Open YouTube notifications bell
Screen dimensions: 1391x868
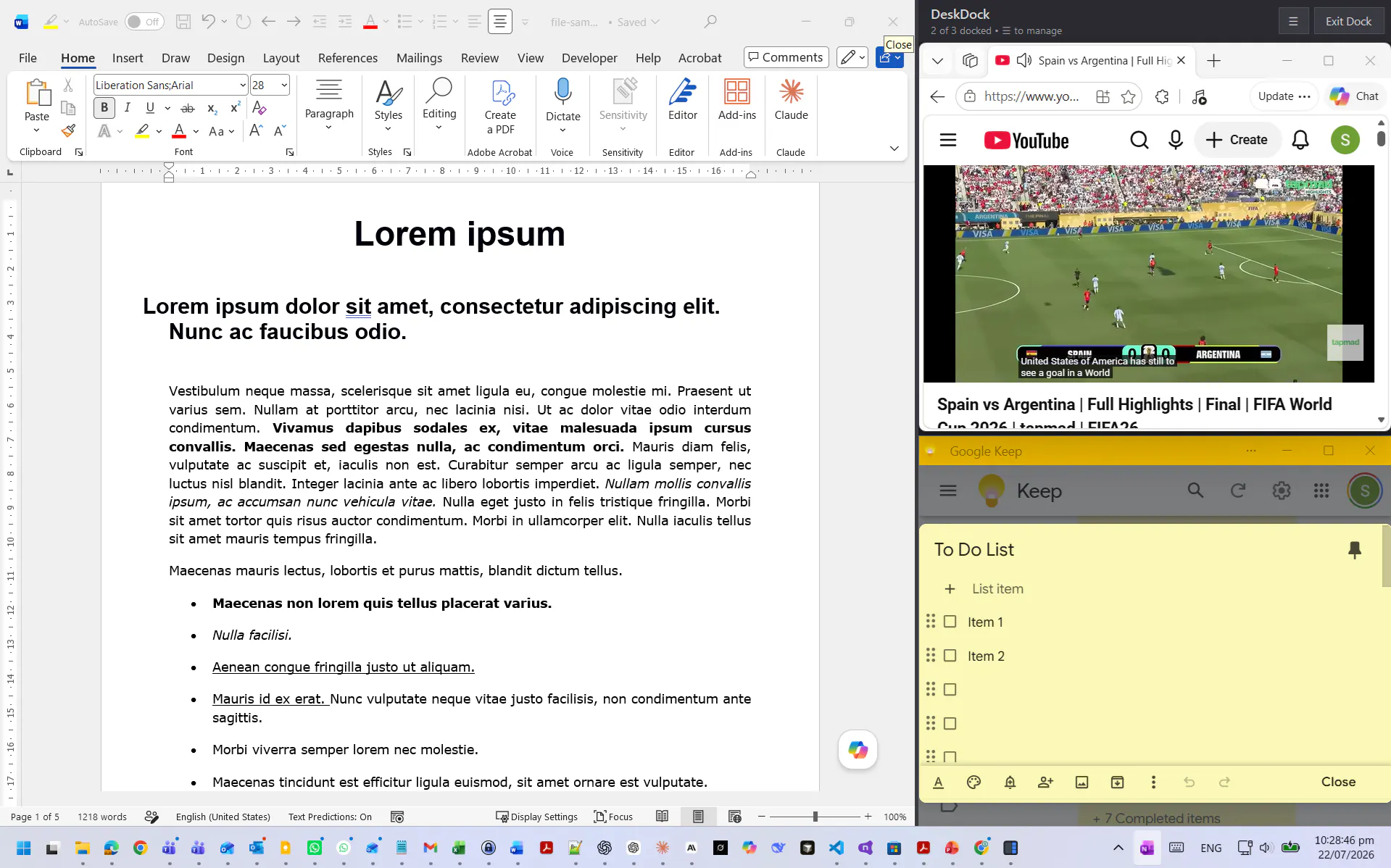[x=1300, y=140]
